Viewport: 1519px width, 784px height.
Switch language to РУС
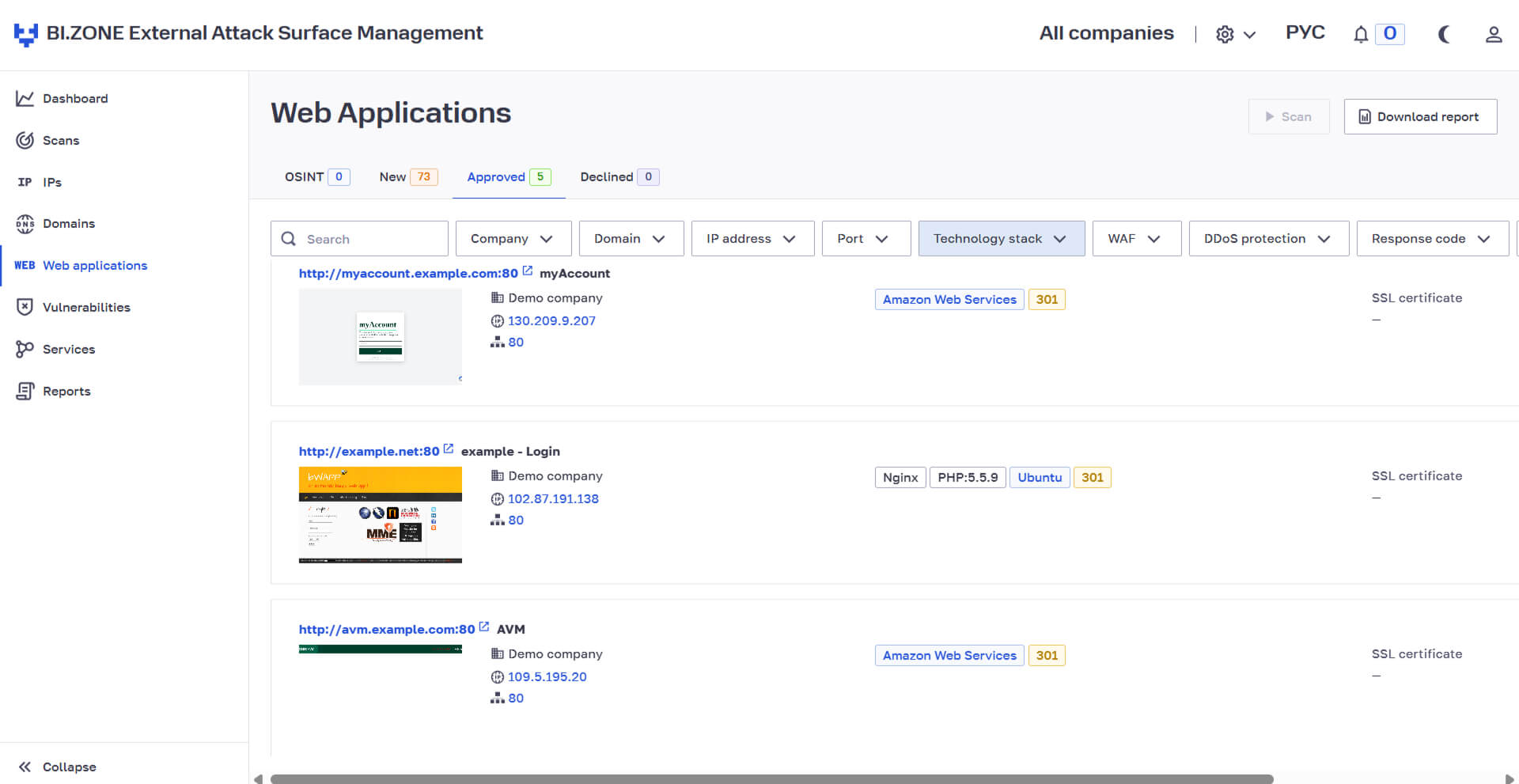pyautogui.click(x=1305, y=32)
